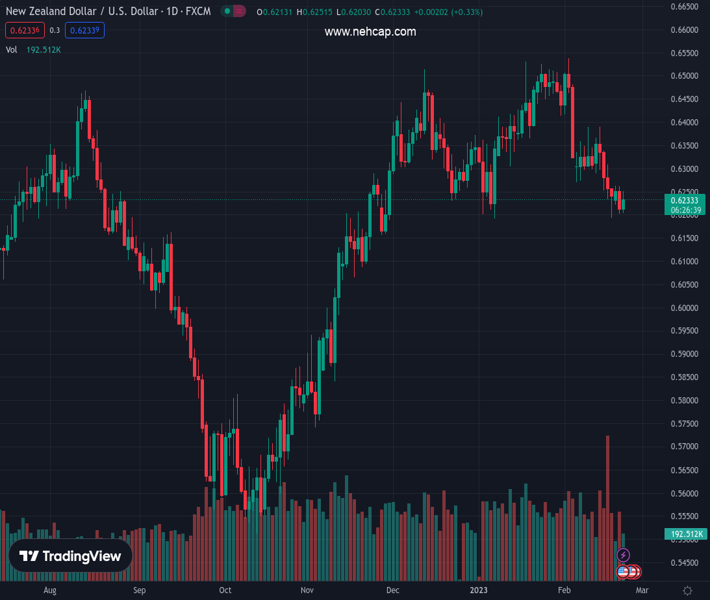The width and height of the screenshot is (710, 600).
Task: Click the www.nehcap.com watermark text
Action: (x=370, y=32)
